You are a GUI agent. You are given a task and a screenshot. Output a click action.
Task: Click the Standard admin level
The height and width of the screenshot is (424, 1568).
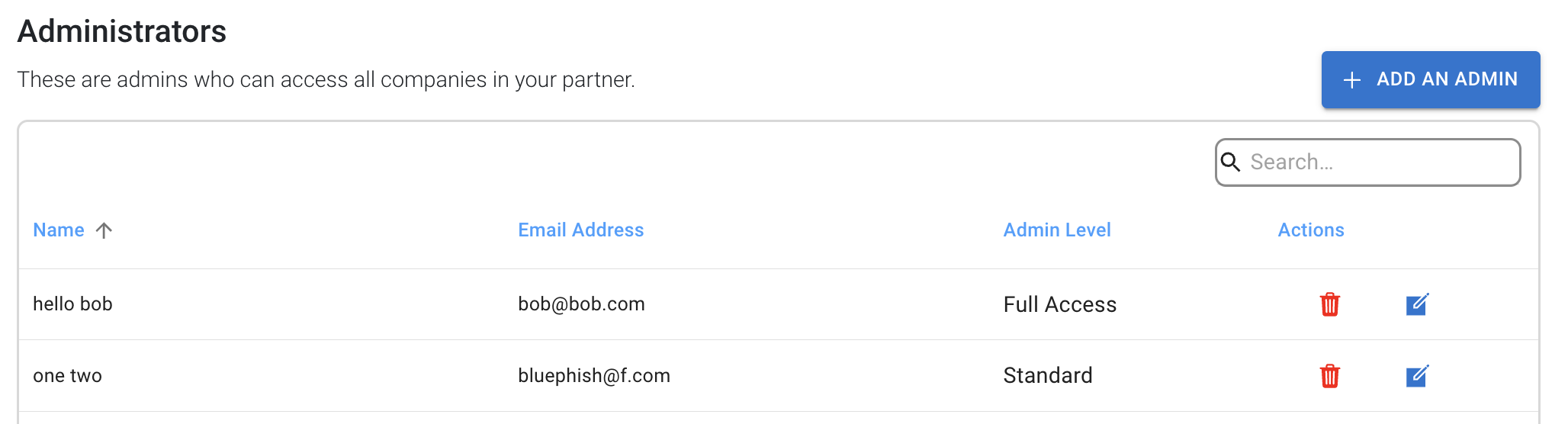point(1047,376)
